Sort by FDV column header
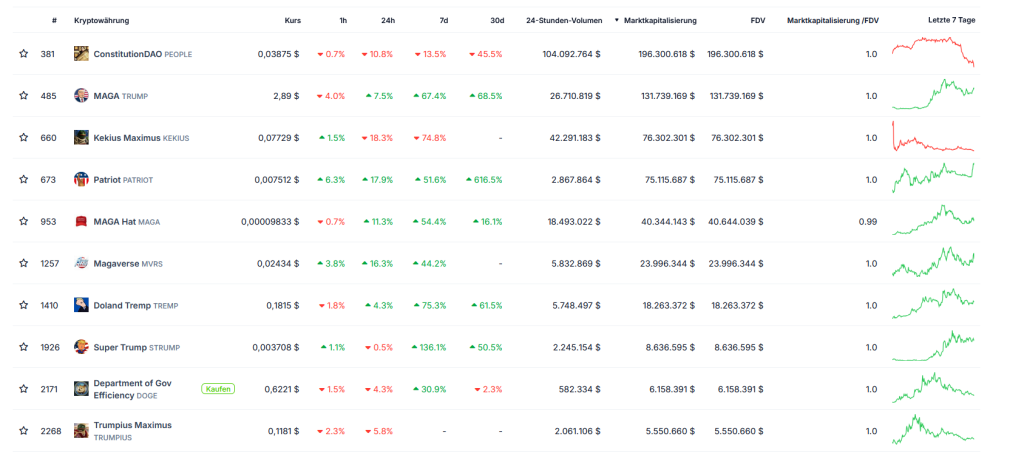This screenshot has height=453, width=1024. [758, 20]
